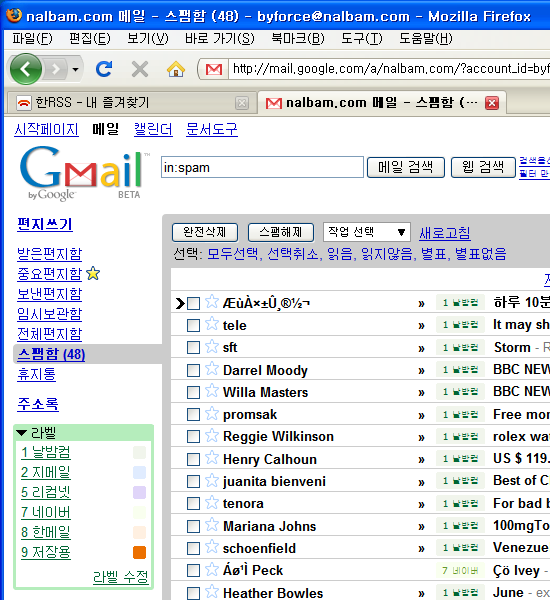Viewport: 550px width, 600px height.
Task: Click the Firefox forward arrow button
Action: click(56, 69)
